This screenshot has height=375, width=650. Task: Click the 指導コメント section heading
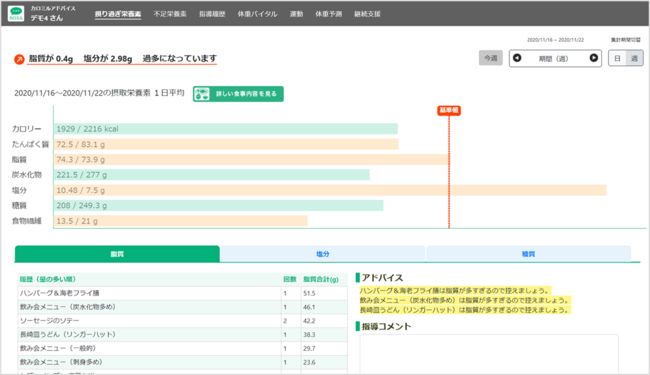[386, 327]
